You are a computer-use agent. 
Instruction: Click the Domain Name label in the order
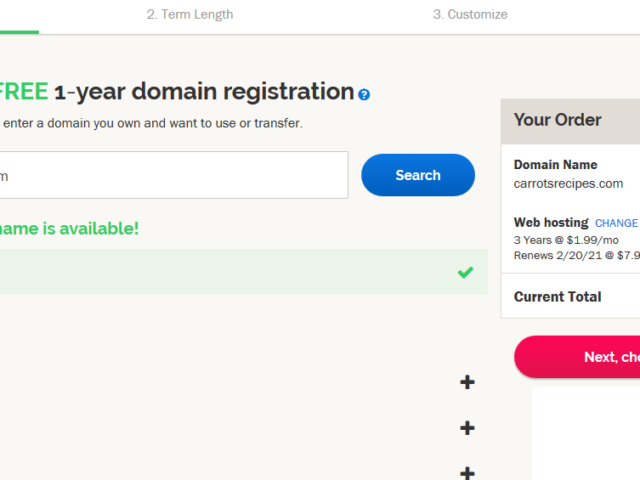[x=555, y=165]
